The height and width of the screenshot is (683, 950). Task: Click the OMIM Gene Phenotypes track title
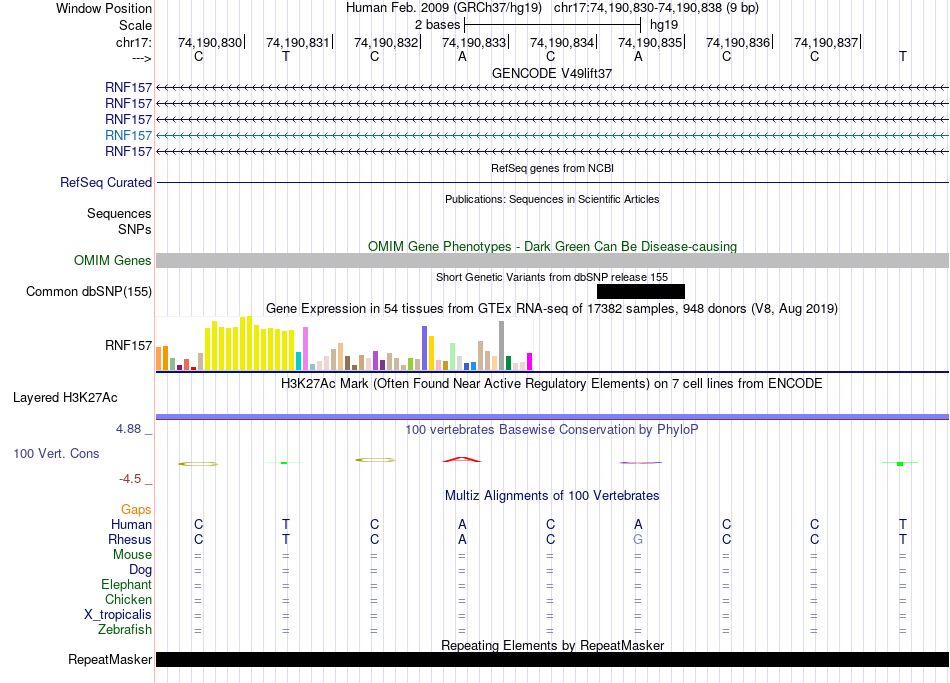pyautogui.click(x=552, y=247)
